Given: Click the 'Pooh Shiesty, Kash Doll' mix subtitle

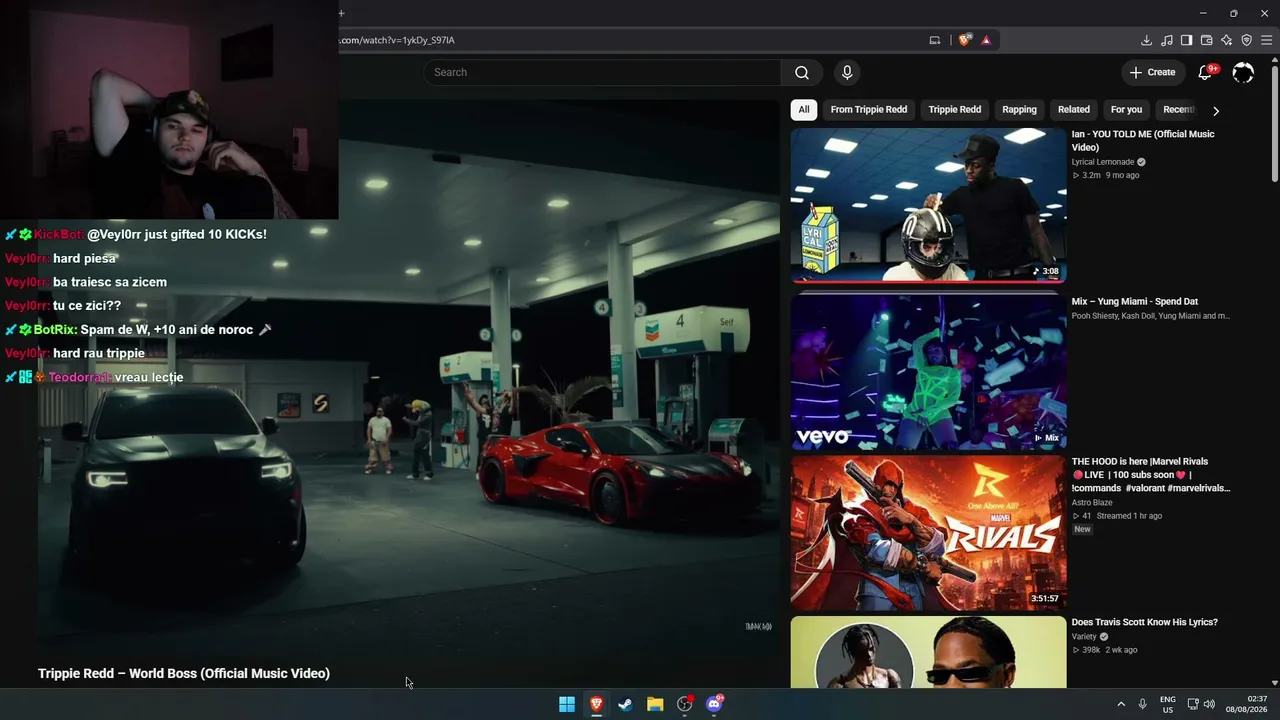Looking at the screenshot, I should [1151, 316].
